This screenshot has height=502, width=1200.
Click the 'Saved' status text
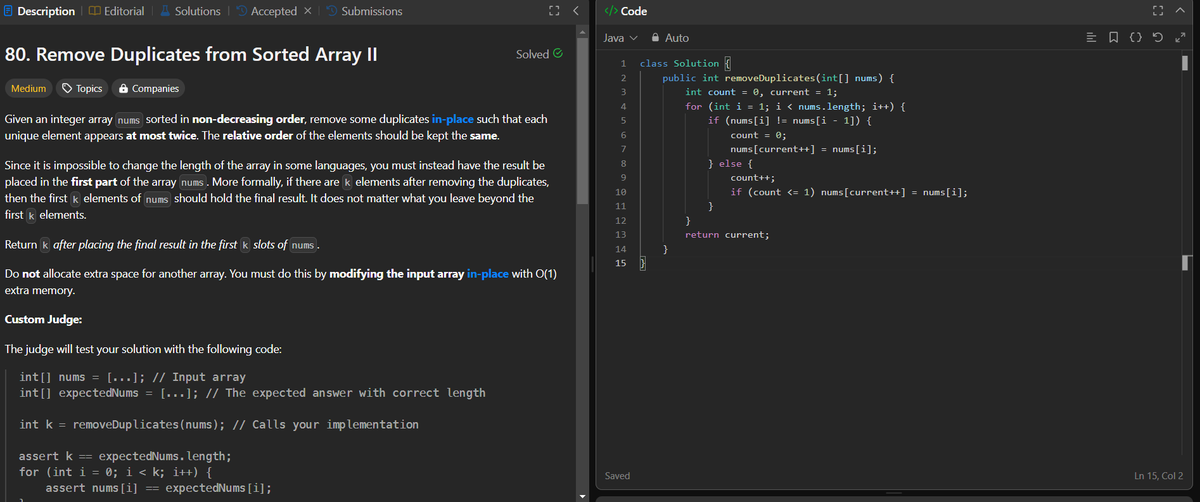point(618,476)
